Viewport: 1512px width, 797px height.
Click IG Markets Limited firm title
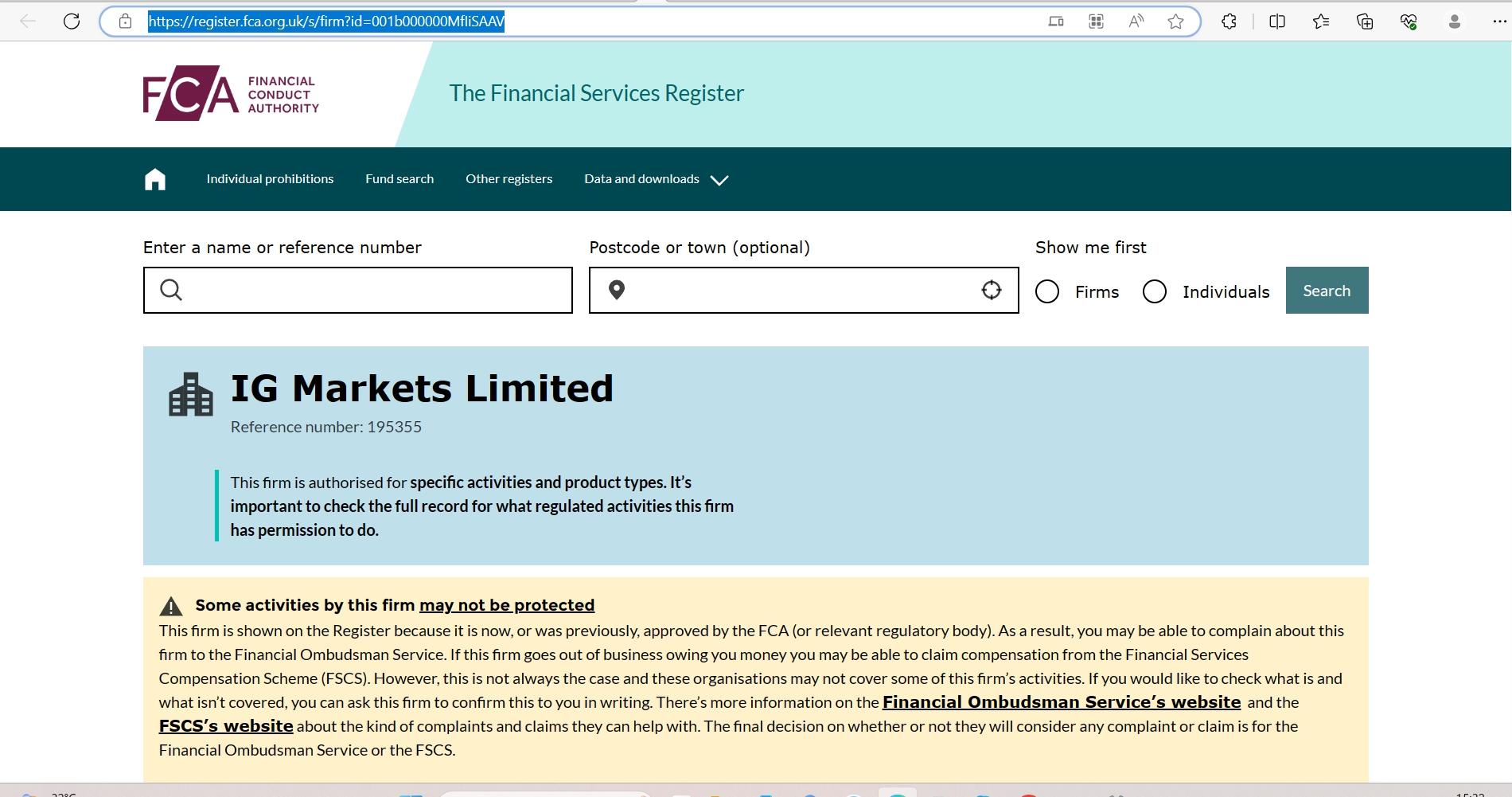tap(422, 389)
